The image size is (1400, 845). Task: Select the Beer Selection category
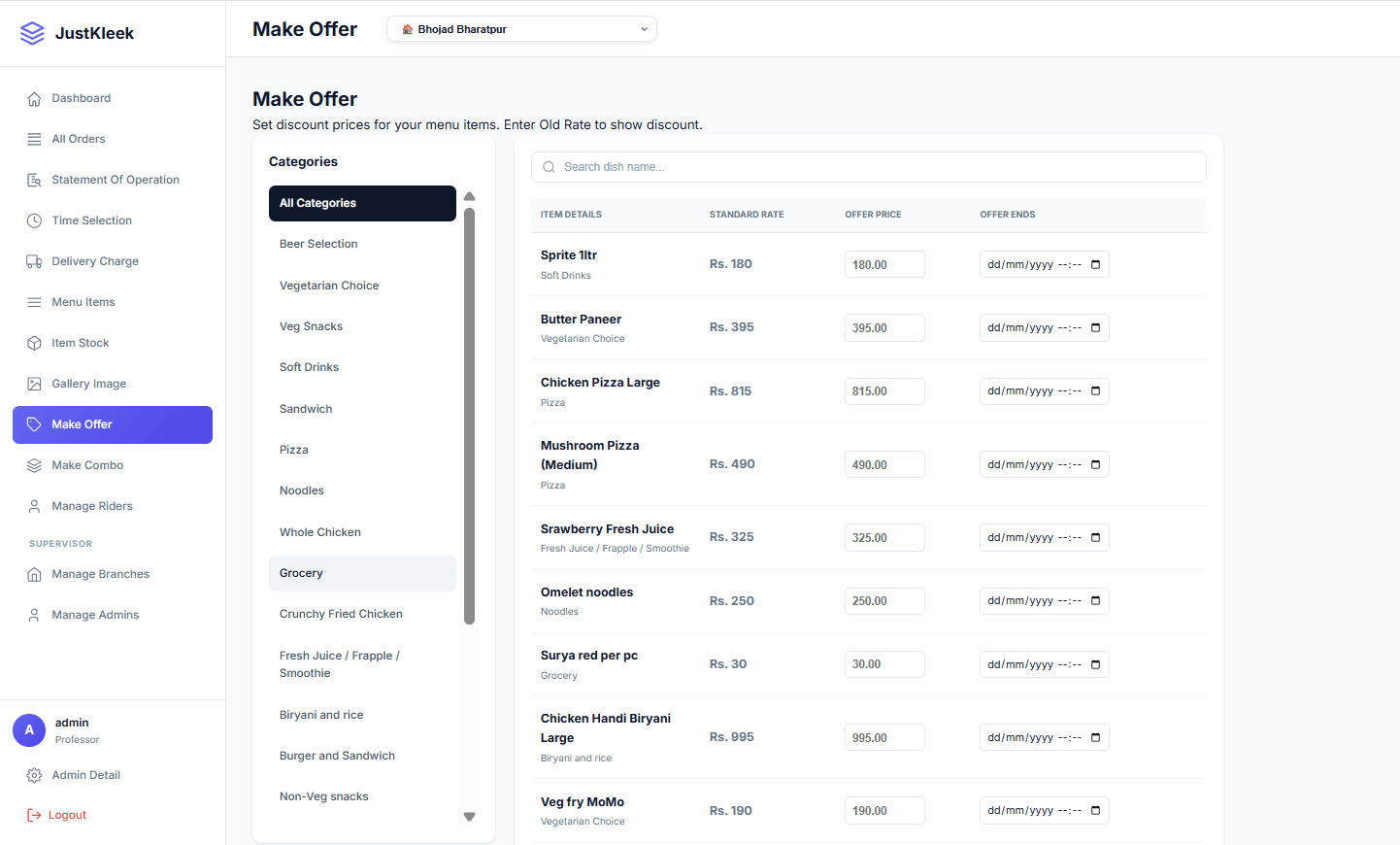[362, 244]
